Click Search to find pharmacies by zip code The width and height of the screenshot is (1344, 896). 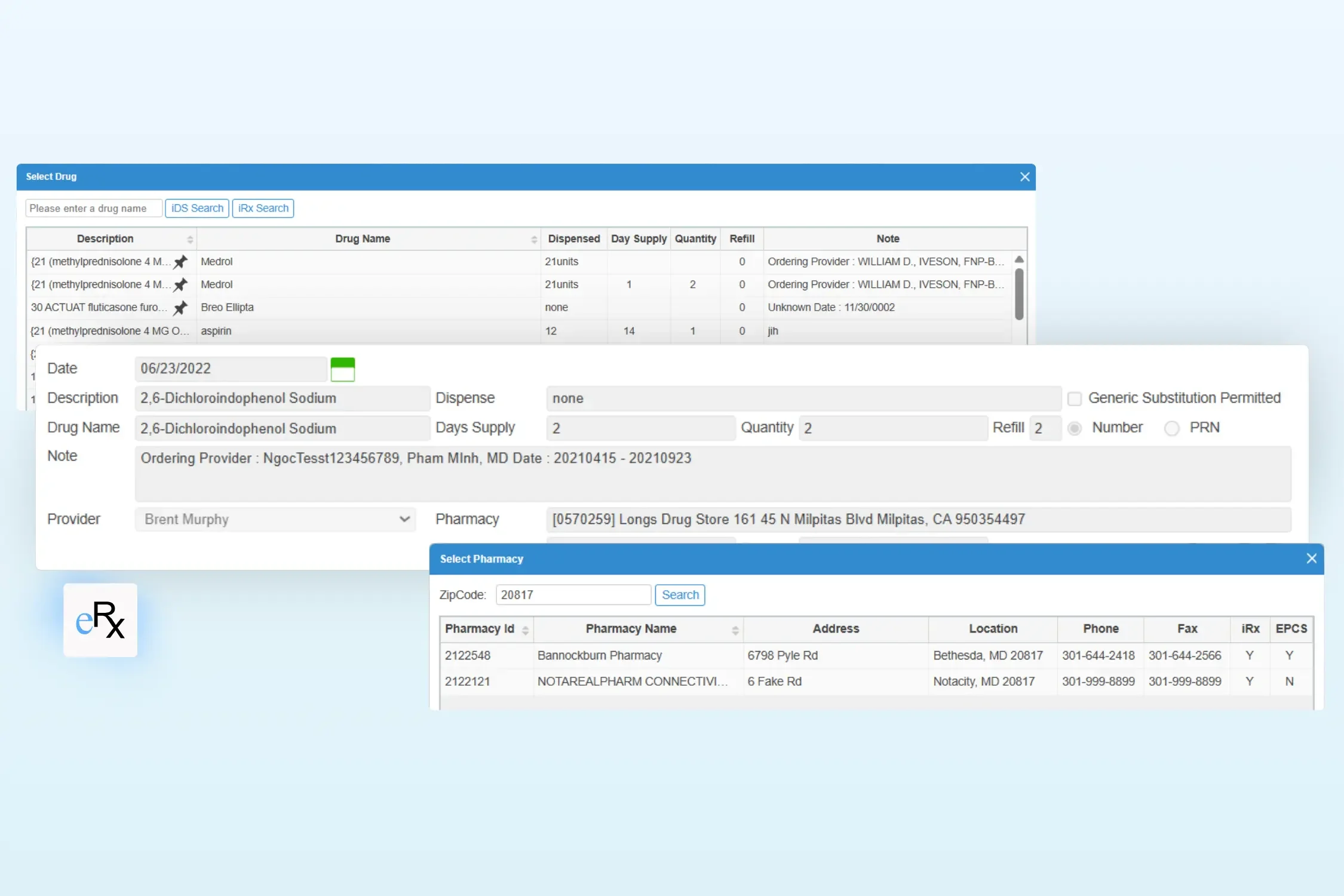pyautogui.click(x=680, y=594)
